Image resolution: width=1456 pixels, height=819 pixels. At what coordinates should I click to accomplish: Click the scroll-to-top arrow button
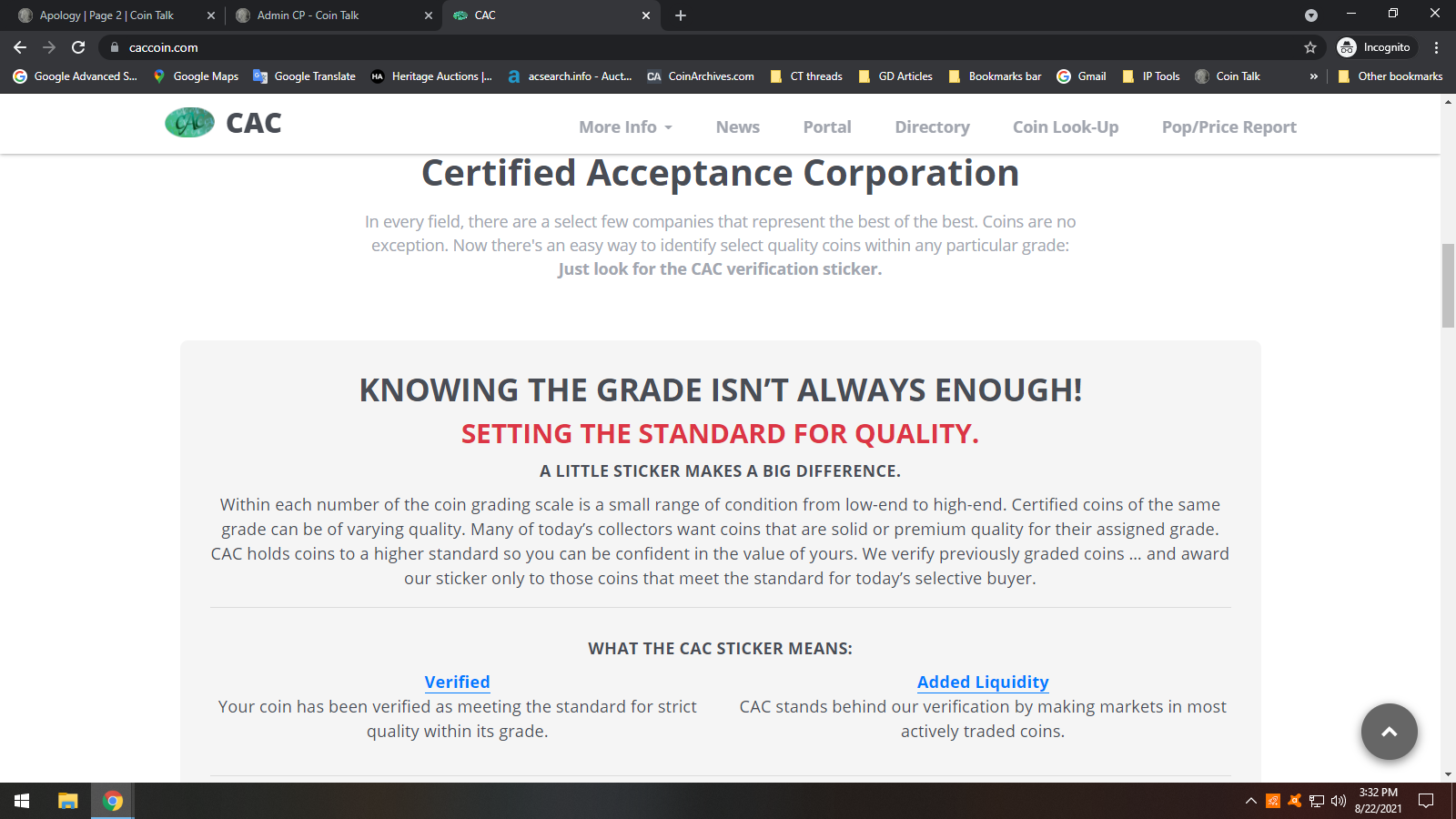coord(1389,732)
